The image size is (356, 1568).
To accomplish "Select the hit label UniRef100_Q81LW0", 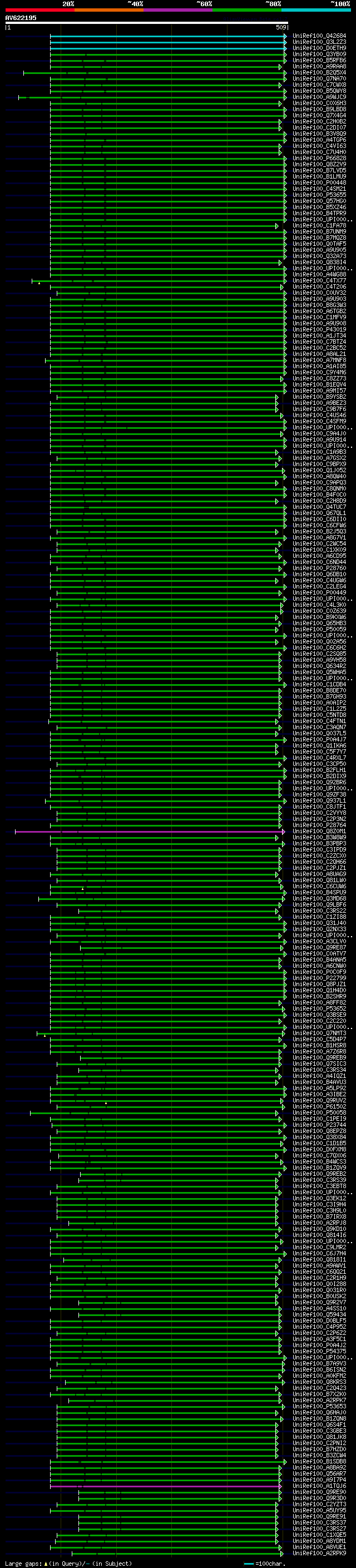I will pyautogui.click(x=319, y=880).
